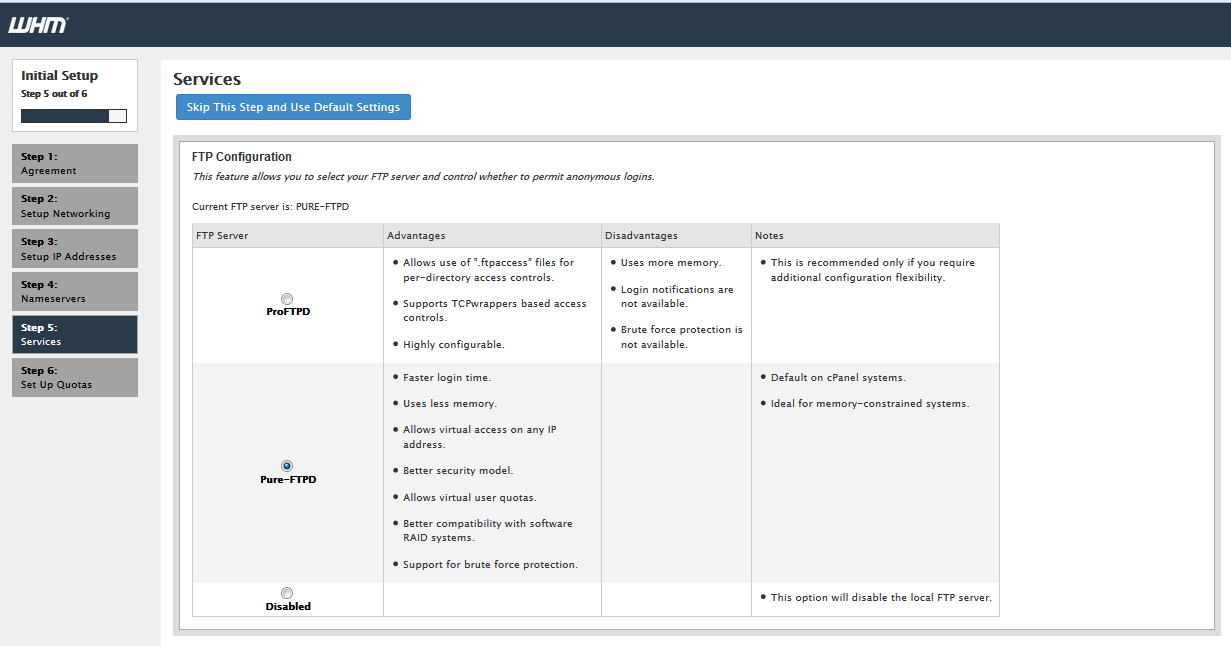This screenshot has height=646, width=1231.
Task: Navigate to Step 3: Setup IP Addresses
Action: [75, 249]
